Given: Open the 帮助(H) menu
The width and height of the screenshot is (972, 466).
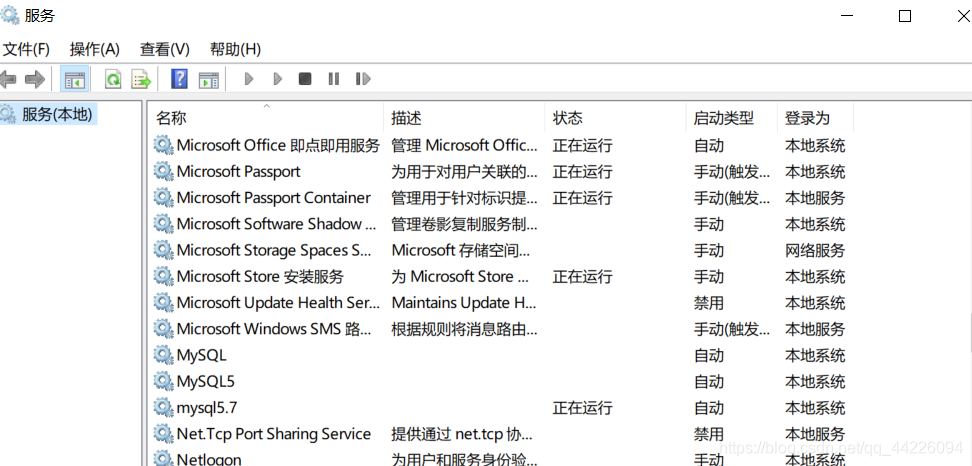Looking at the screenshot, I should tap(235, 49).
